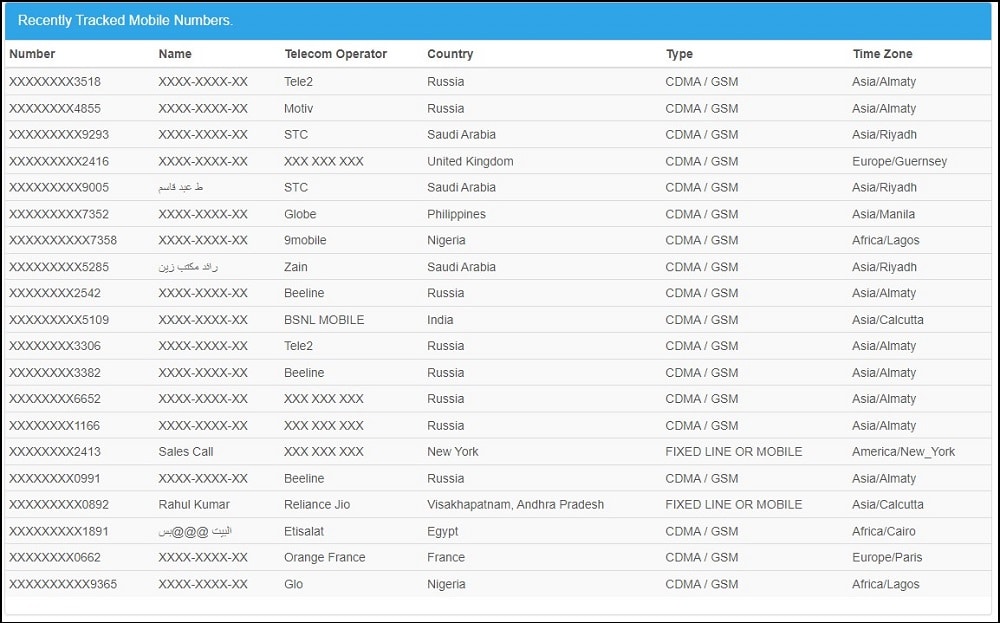Click the 9mobile operator cell
The image size is (1000, 623).
click(305, 240)
